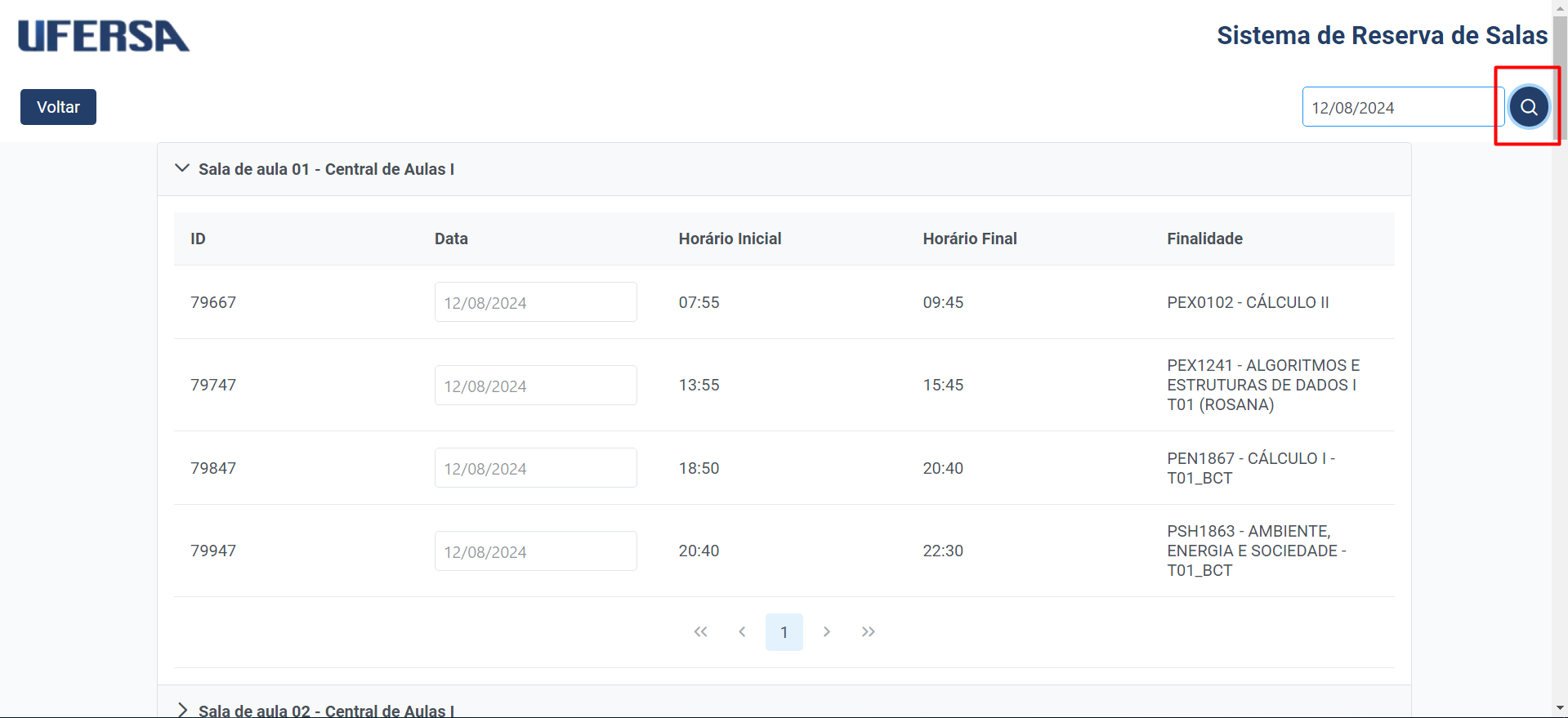Viewport: 1568px width, 718px height.
Task: Click Sistema de Reserva de Salas title
Action: click(1382, 35)
